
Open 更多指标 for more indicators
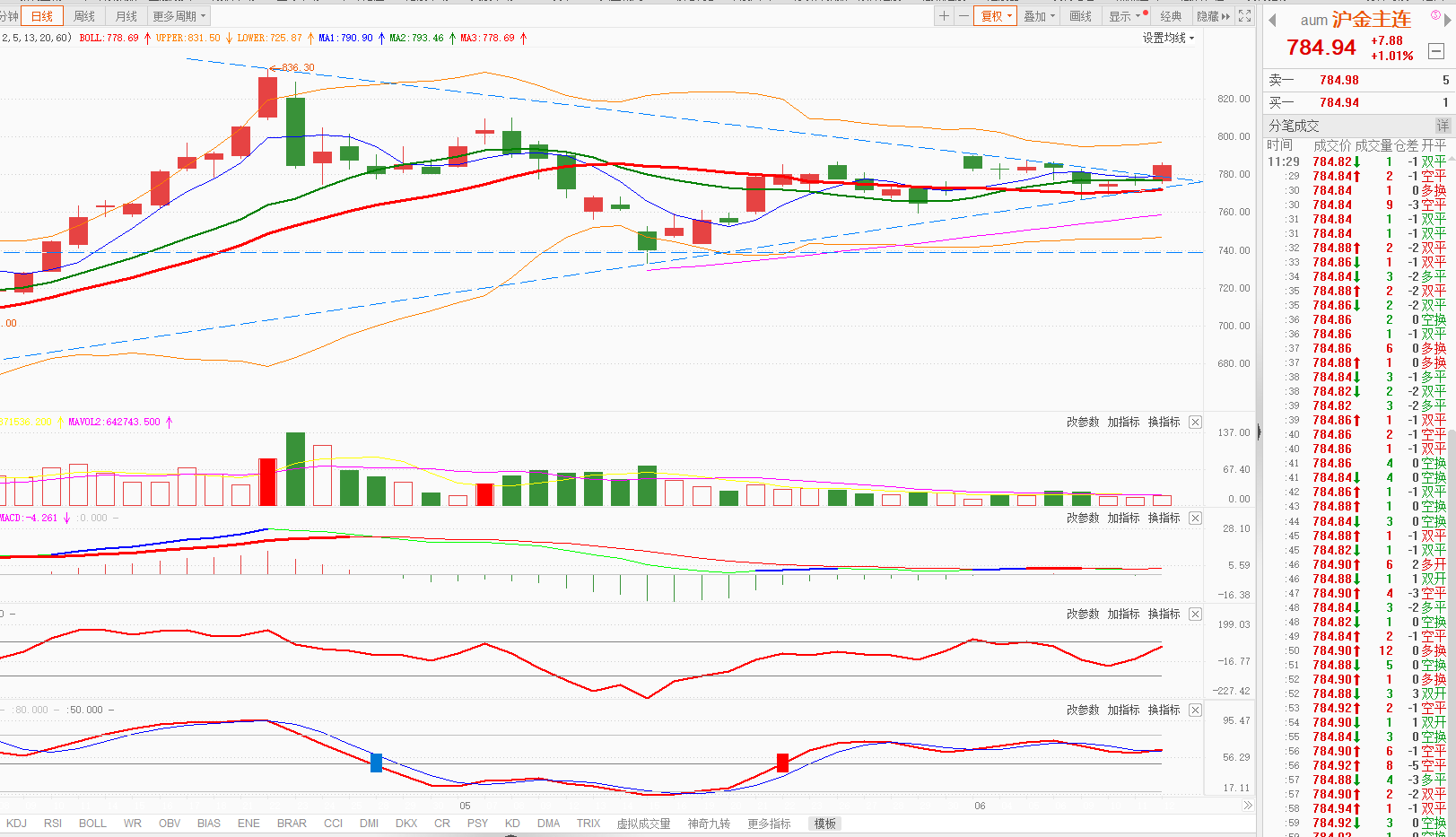click(769, 824)
